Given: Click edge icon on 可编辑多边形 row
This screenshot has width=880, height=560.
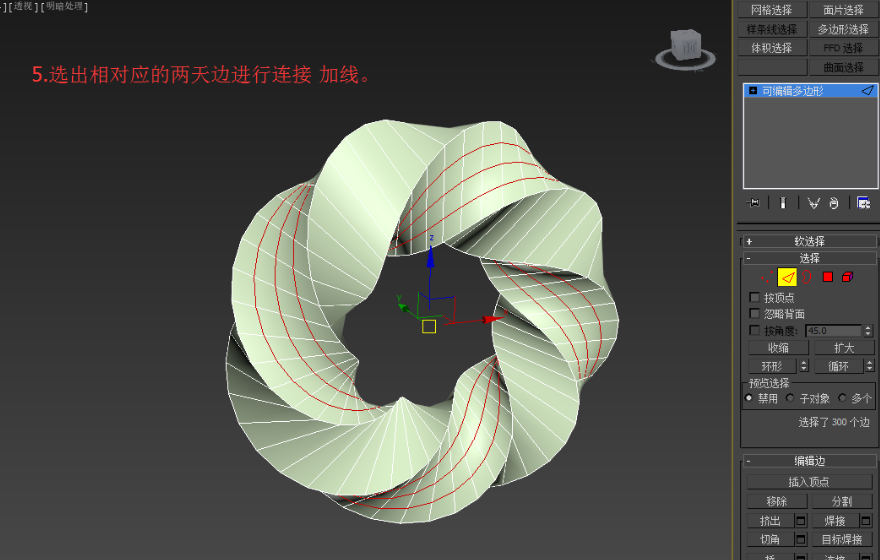Looking at the screenshot, I should [x=868, y=90].
